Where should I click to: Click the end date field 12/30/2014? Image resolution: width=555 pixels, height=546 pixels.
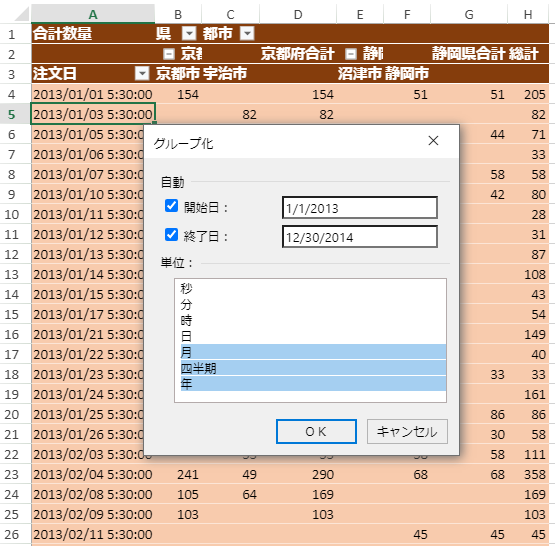360,237
